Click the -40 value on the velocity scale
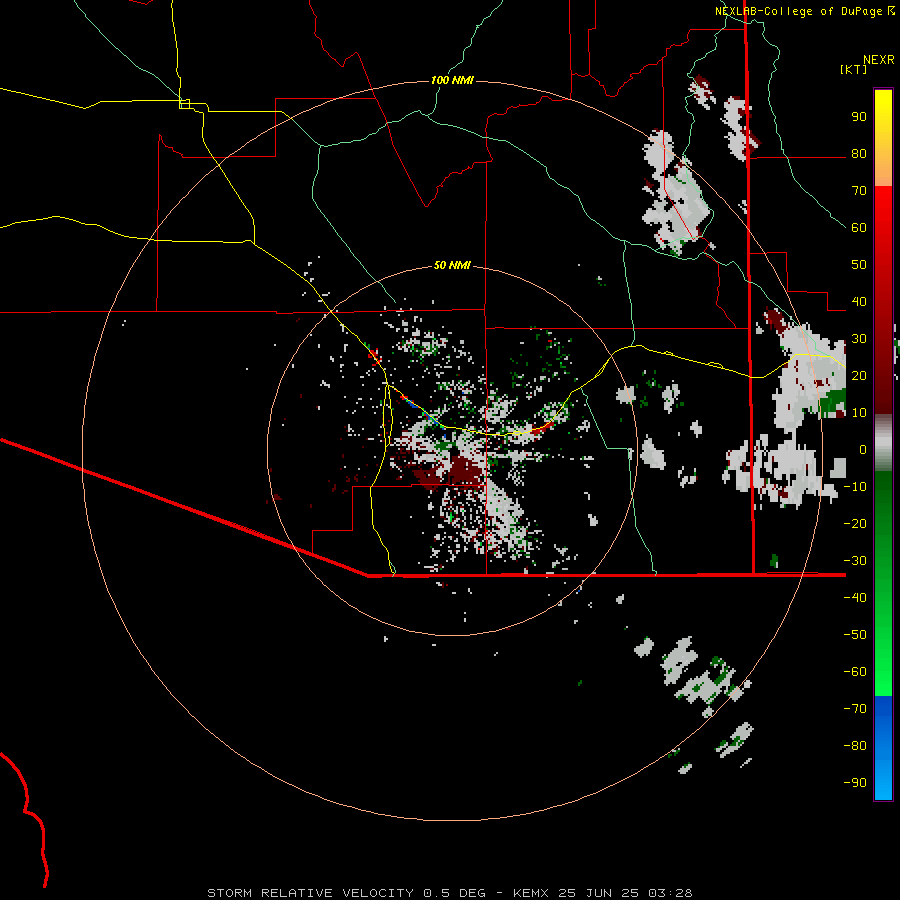 (855, 598)
